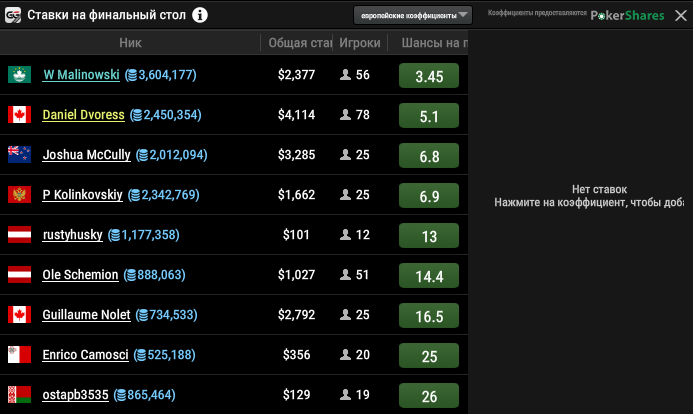
Task: Click the players icon in Daniel Dvoress row
Action: pyautogui.click(x=345, y=115)
